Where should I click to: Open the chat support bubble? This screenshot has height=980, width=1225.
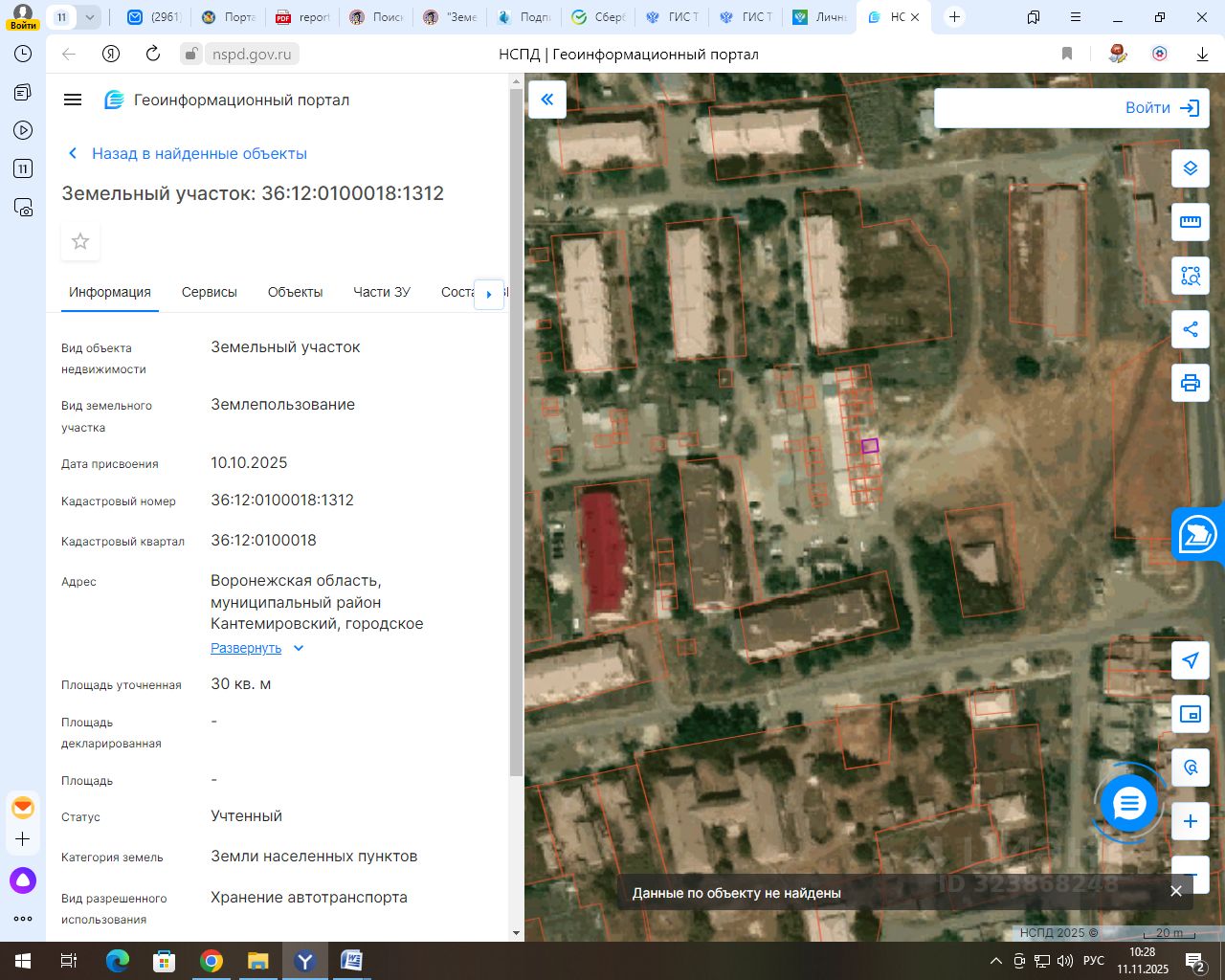coord(1129,804)
